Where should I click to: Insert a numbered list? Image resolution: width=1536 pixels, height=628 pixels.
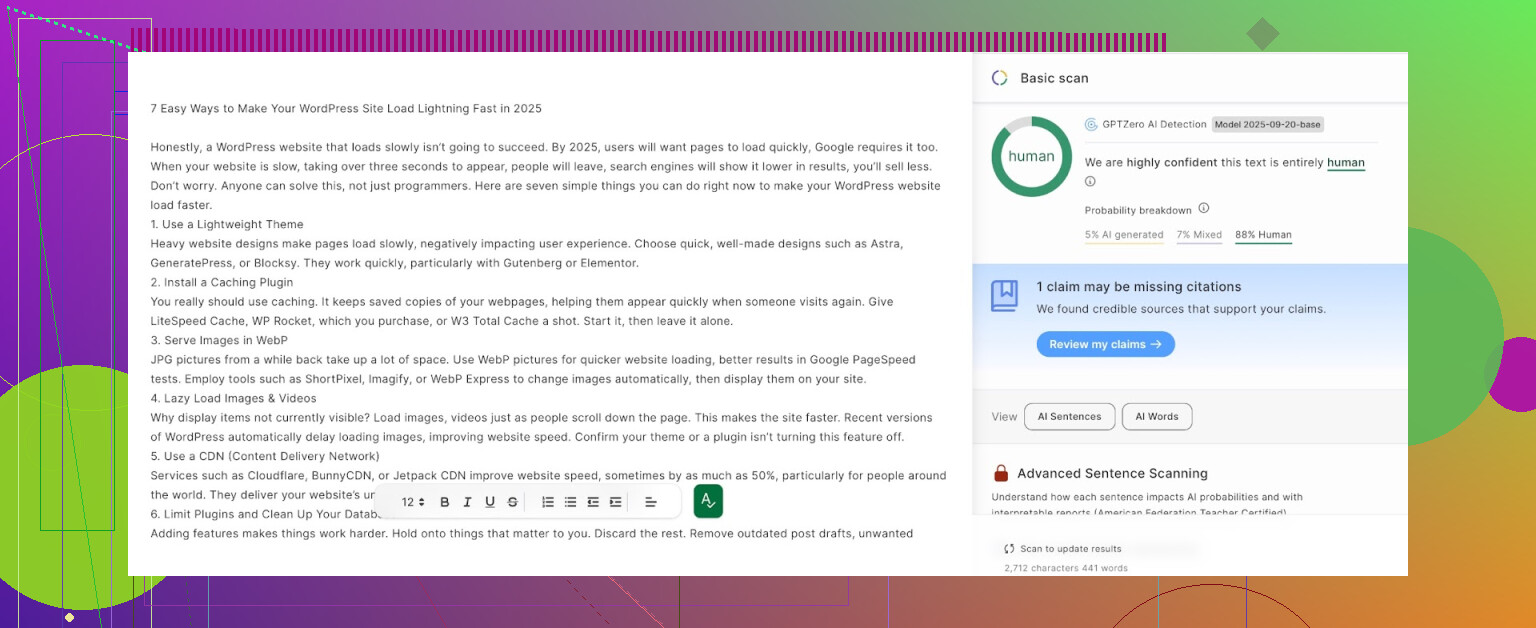click(548, 502)
